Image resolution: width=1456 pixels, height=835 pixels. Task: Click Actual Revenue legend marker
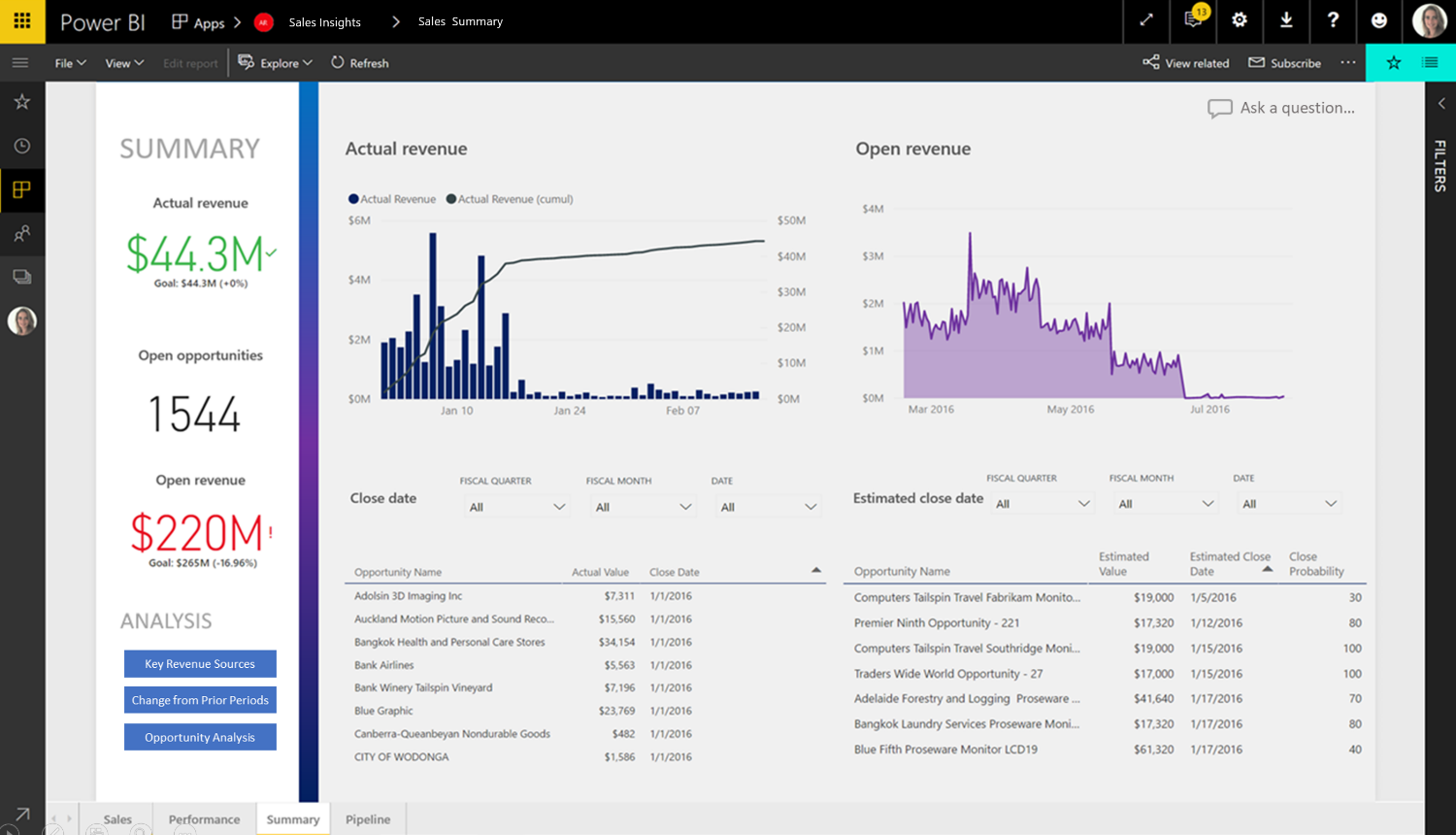(x=353, y=199)
